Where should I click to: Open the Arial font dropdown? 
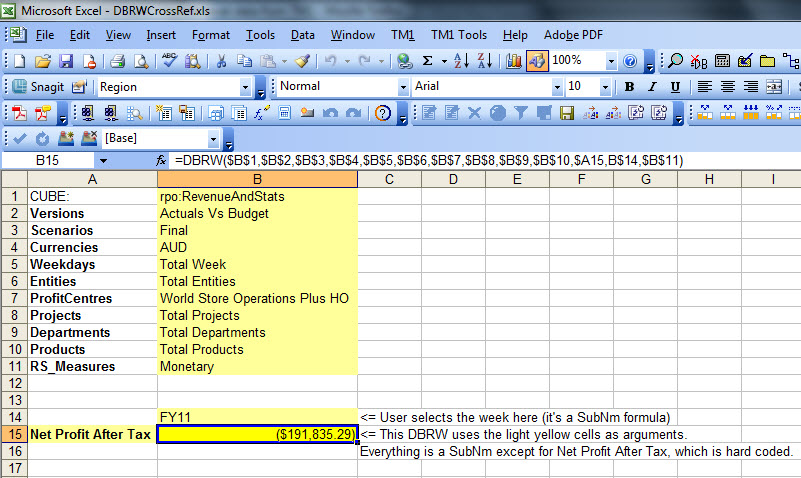(x=557, y=87)
